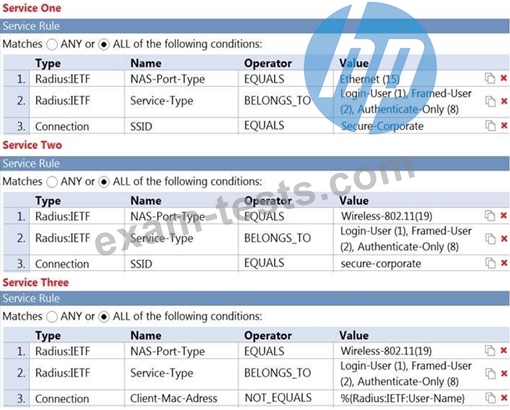
Task: Delete the Client-Mac-Adress NOT_EQUALS condition
Action: tap(504, 397)
